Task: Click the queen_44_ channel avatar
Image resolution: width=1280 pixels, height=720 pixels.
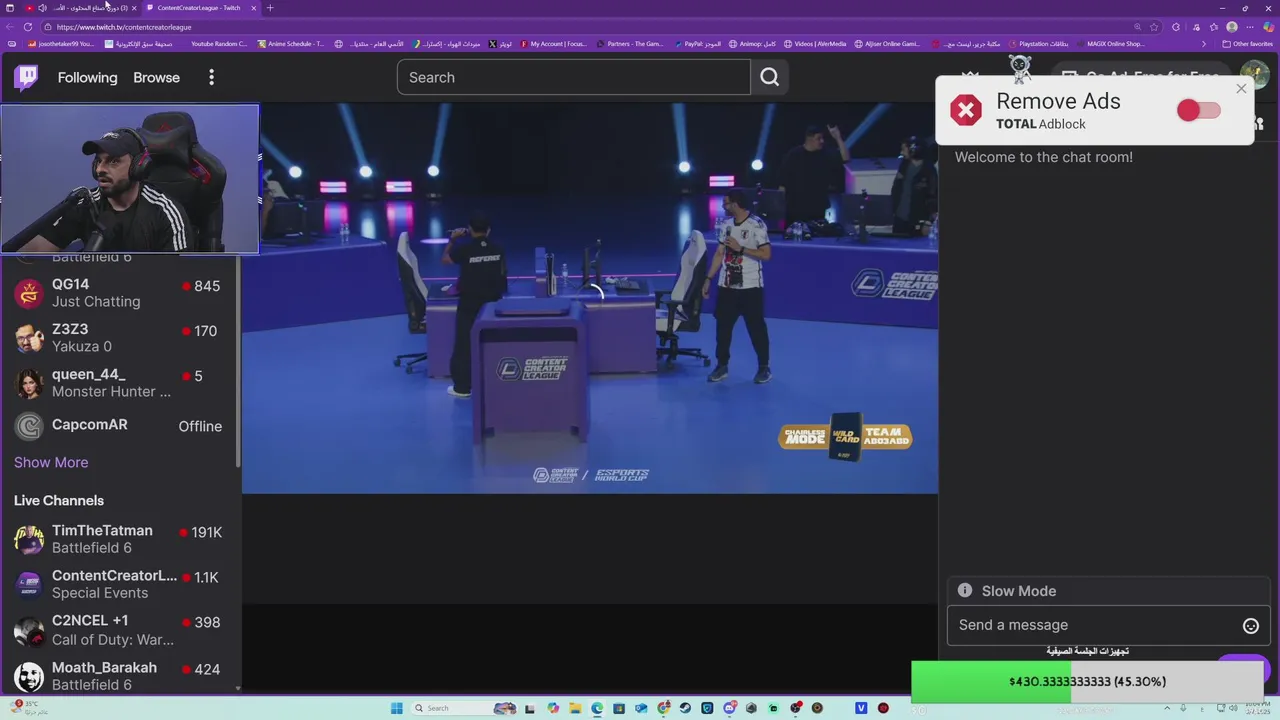Action: (x=29, y=383)
